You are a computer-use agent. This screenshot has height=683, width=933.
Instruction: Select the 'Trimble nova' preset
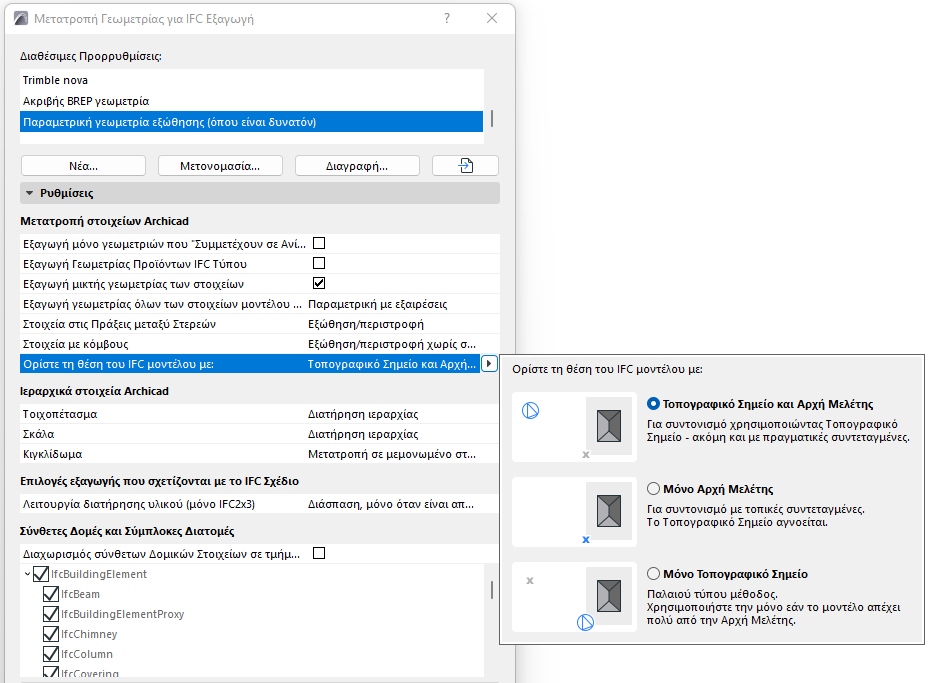(x=252, y=80)
